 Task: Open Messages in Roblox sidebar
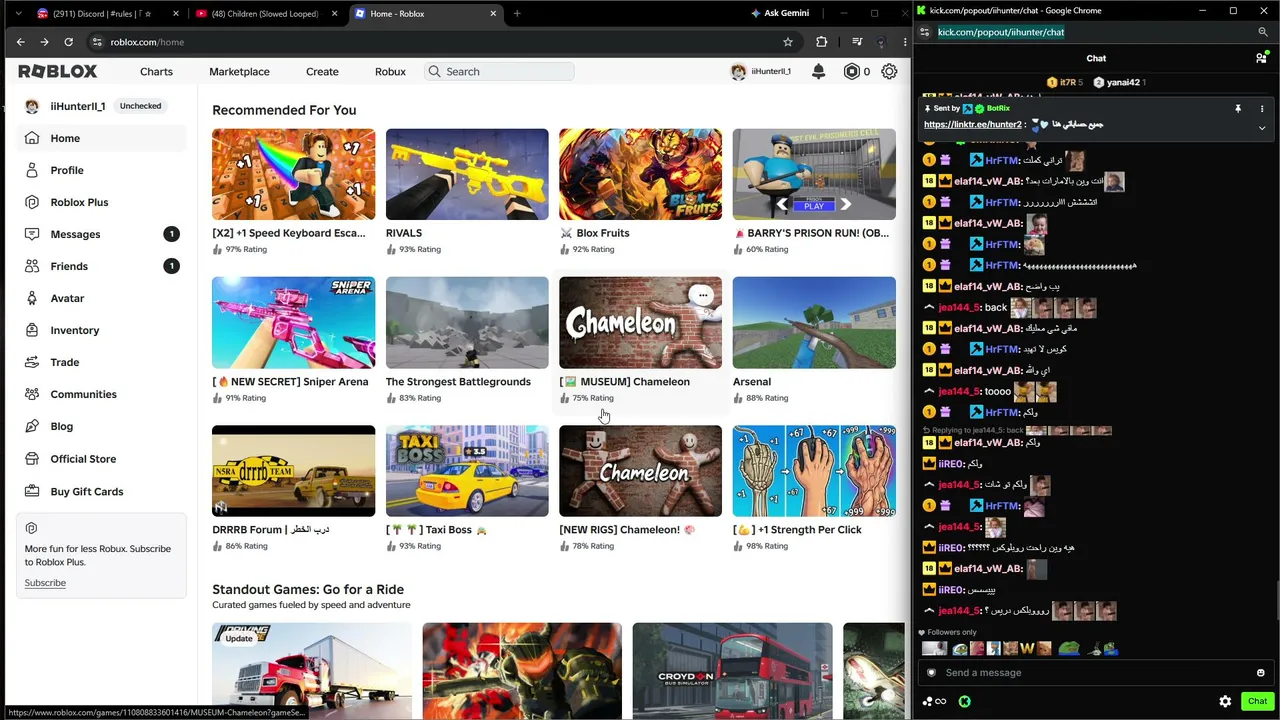click(x=101, y=234)
